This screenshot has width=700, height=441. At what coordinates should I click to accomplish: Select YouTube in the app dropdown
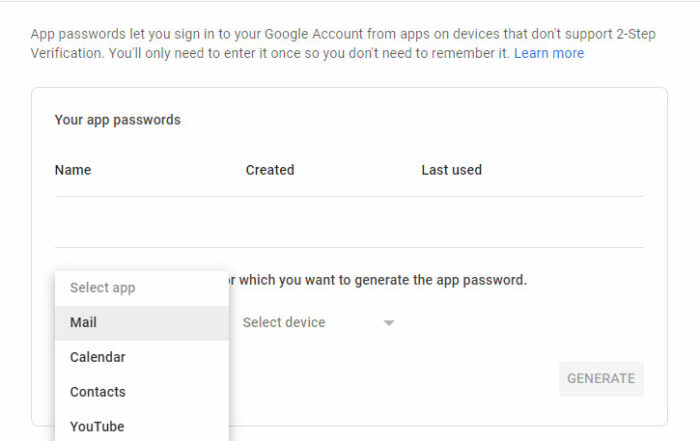(142, 426)
